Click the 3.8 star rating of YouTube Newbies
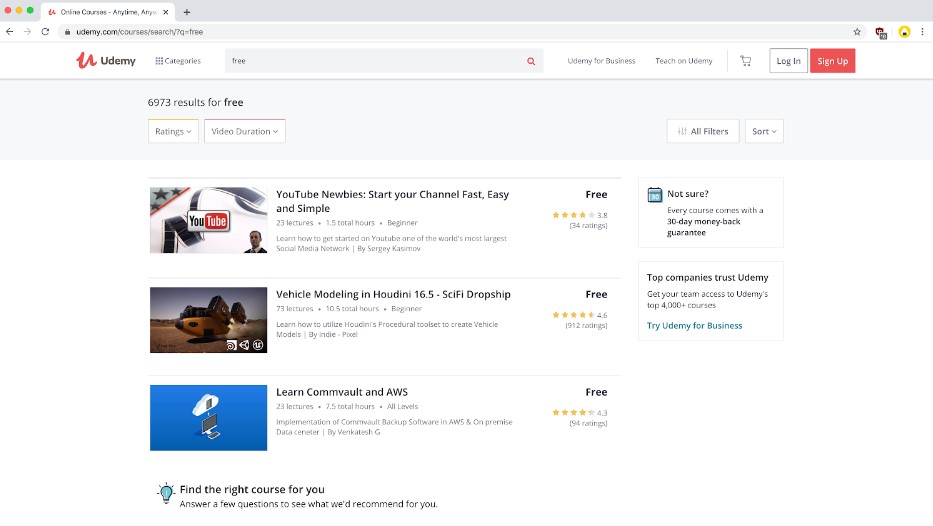The height and width of the screenshot is (526, 933). [580, 215]
